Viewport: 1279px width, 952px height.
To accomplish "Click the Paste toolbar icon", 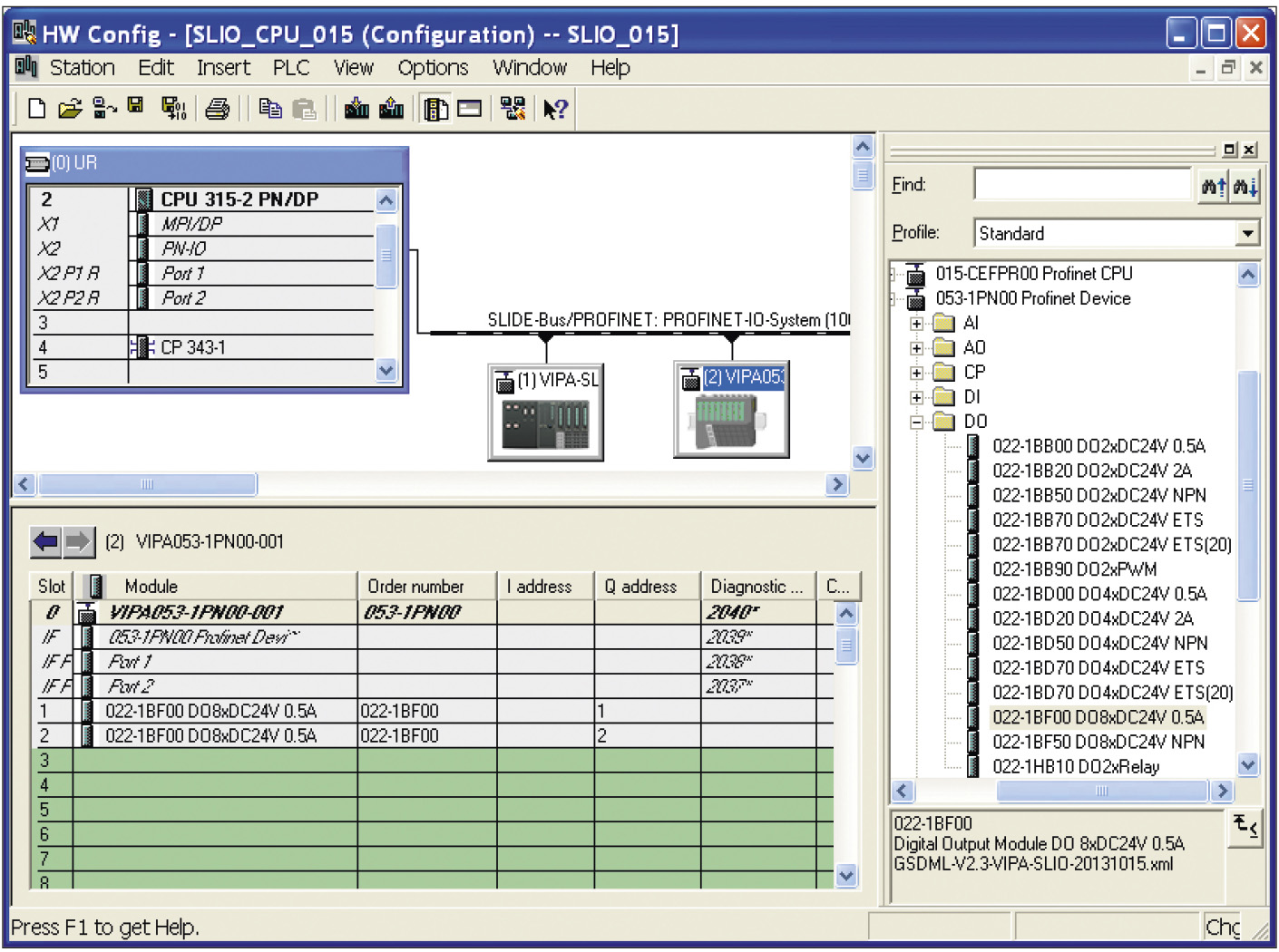I will click(x=305, y=109).
